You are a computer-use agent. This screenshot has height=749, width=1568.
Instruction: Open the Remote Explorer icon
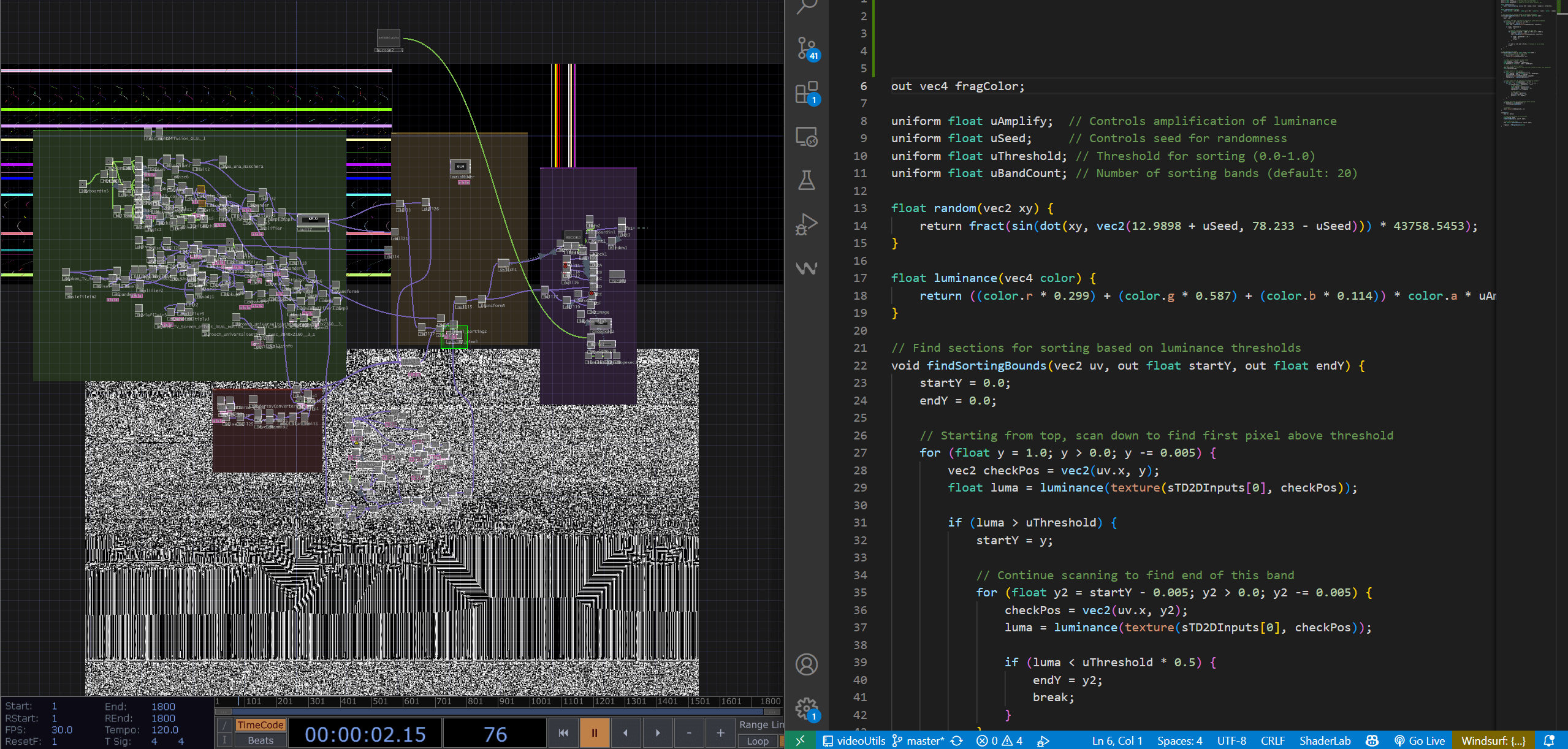pos(807,137)
